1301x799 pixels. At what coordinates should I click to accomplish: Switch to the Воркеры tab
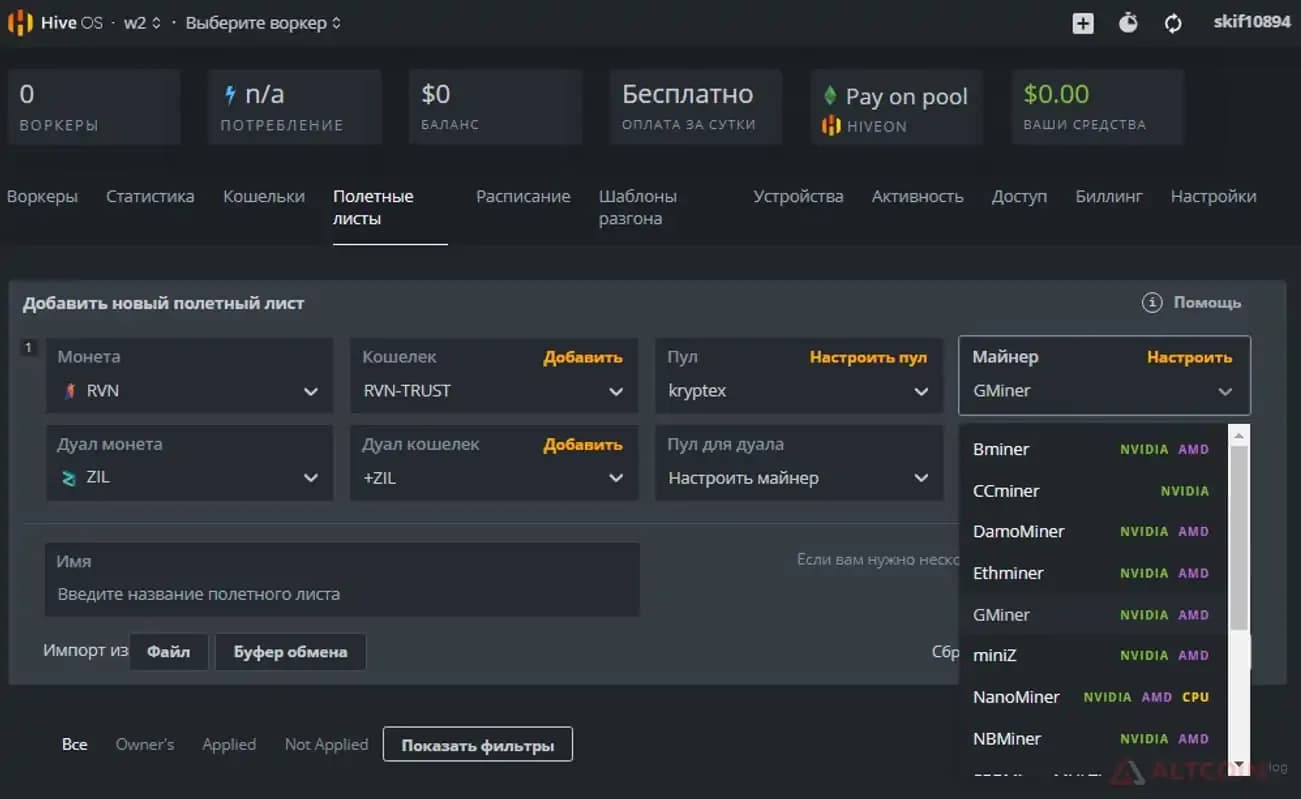click(x=42, y=196)
